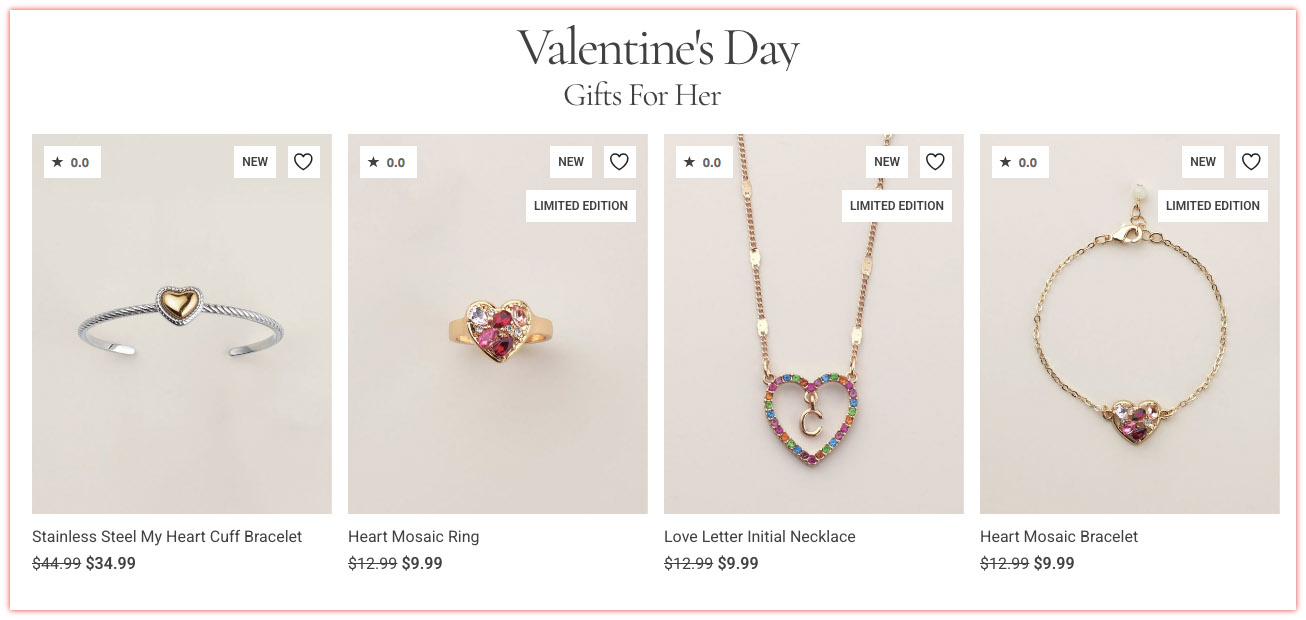Open the Stainless Steel My Heart Cuff Bracelet page
Viewport: 1306px width, 620px height.
pos(167,536)
